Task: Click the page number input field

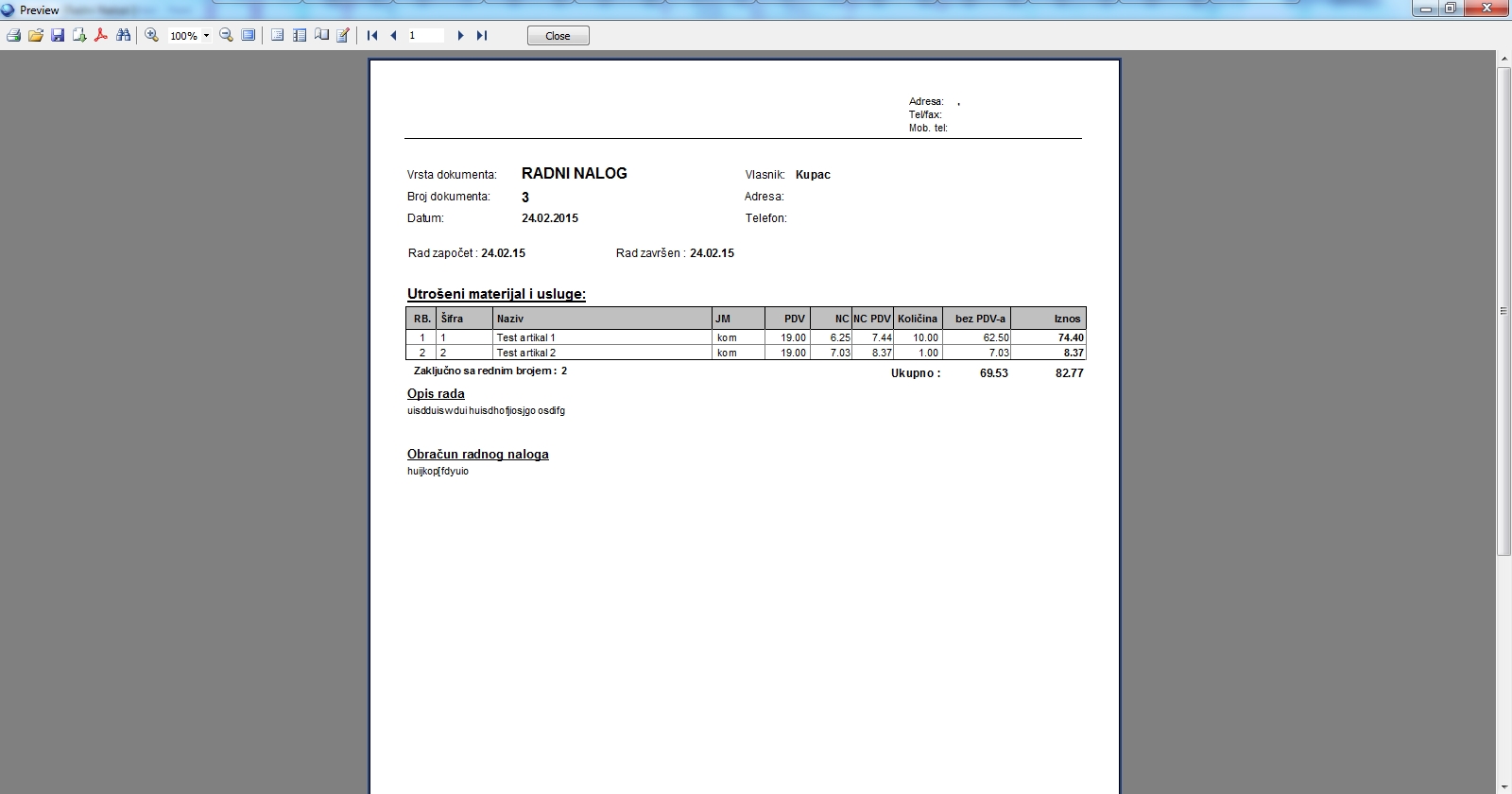Action: coord(425,35)
